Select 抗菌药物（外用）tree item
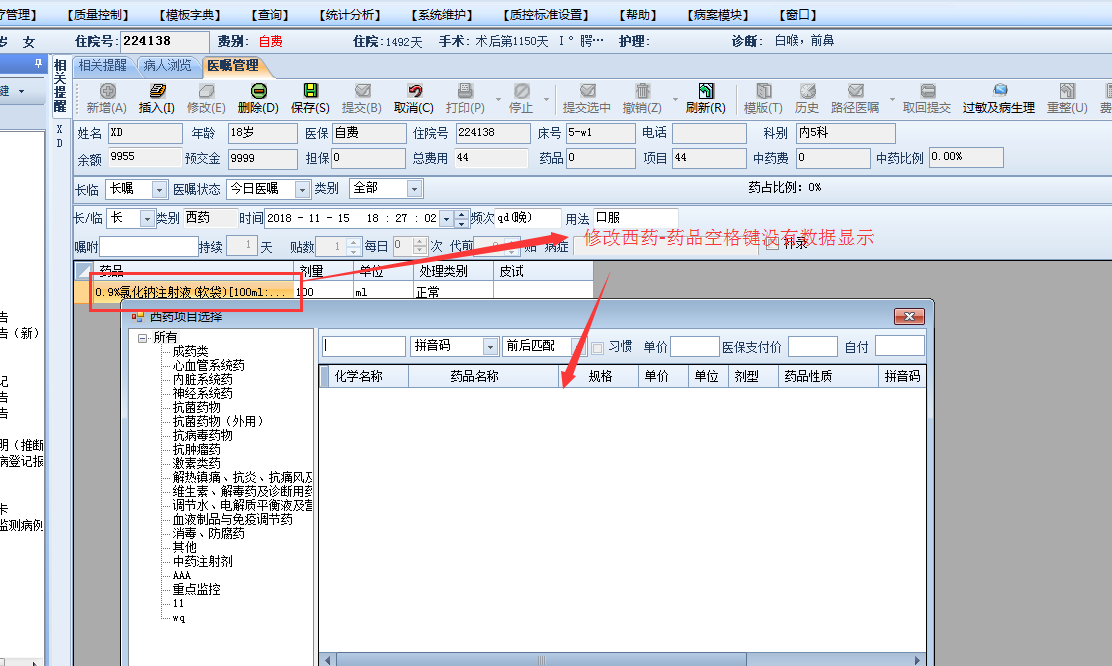Screen dimensions: 1112x666 coord(218,421)
